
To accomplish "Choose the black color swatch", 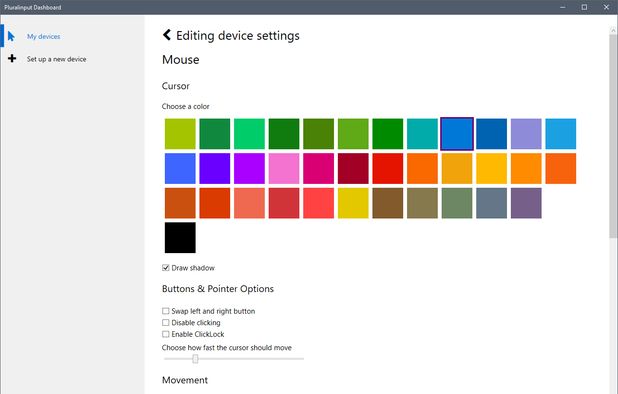I will pyautogui.click(x=180, y=238).
